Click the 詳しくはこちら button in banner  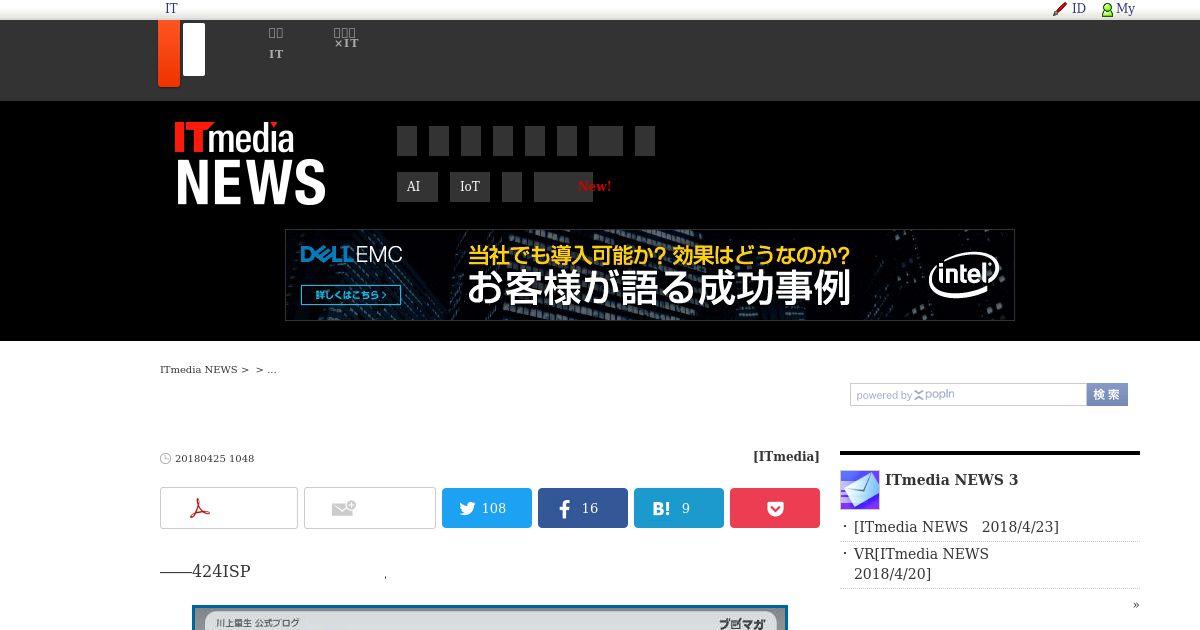click(x=351, y=295)
